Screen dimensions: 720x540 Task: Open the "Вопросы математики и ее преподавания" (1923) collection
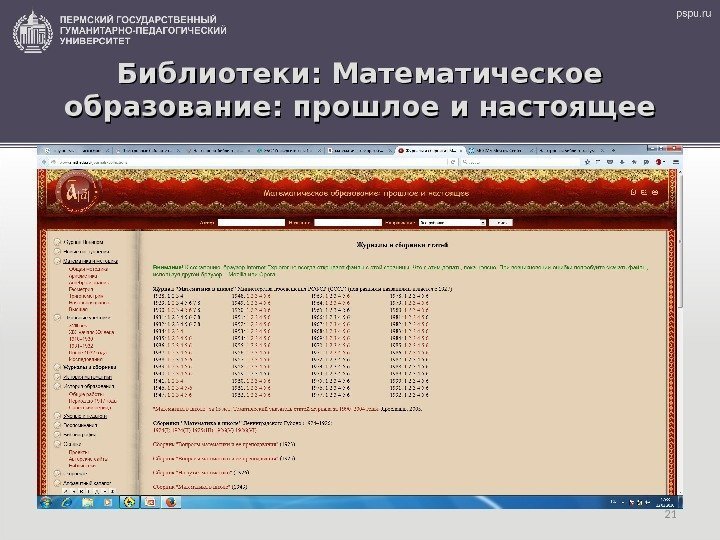click(x=224, y=444)
